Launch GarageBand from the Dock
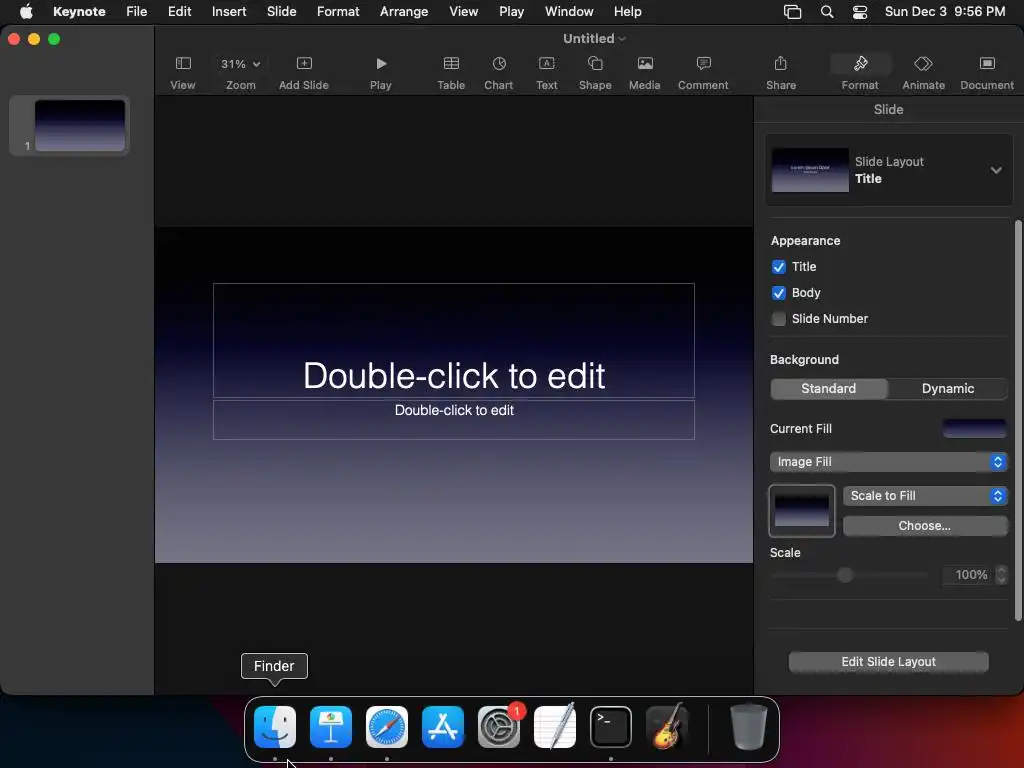 pyautogui.click(x=667, y=727)
